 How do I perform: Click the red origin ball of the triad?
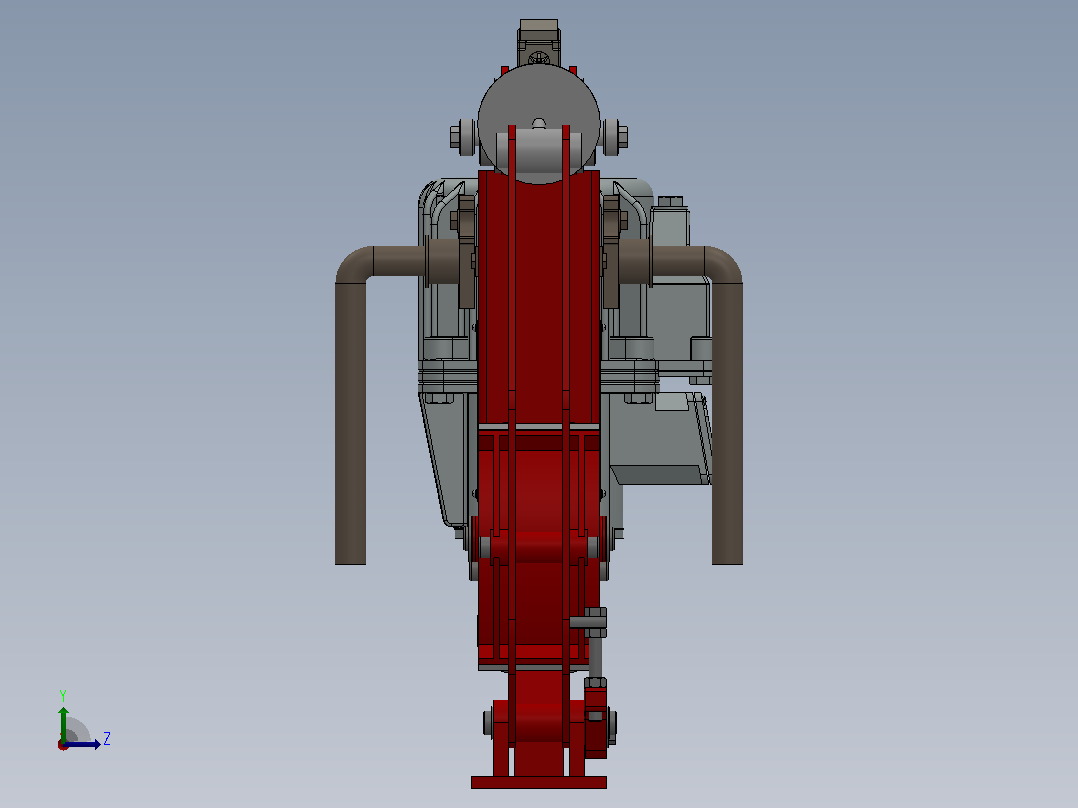pyautogui.click(x=63, y=745)
